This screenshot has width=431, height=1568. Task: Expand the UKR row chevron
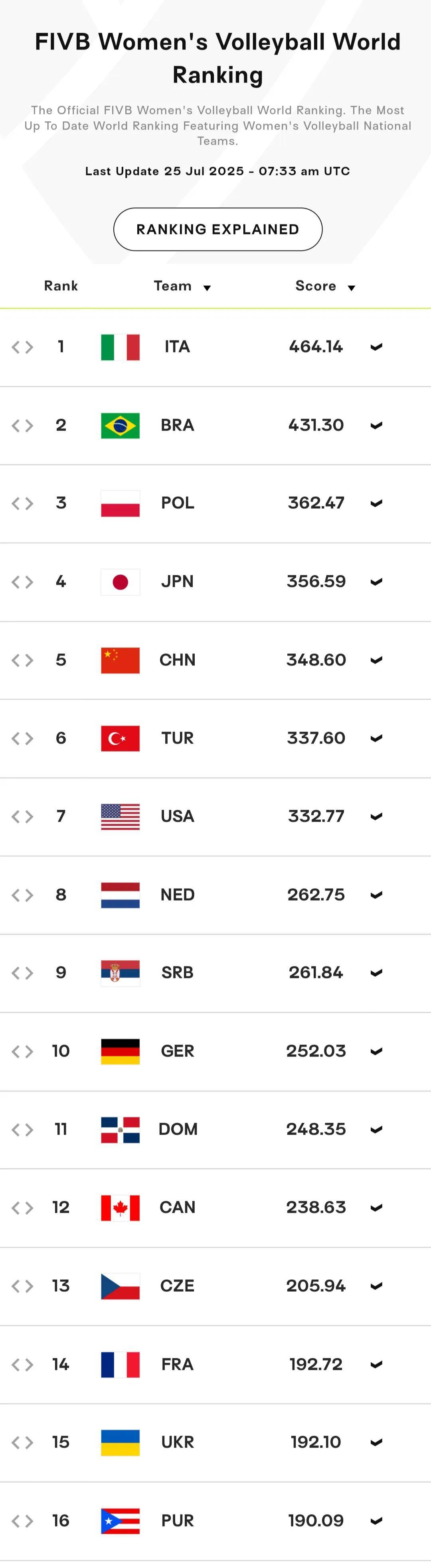pos(377,1442)
